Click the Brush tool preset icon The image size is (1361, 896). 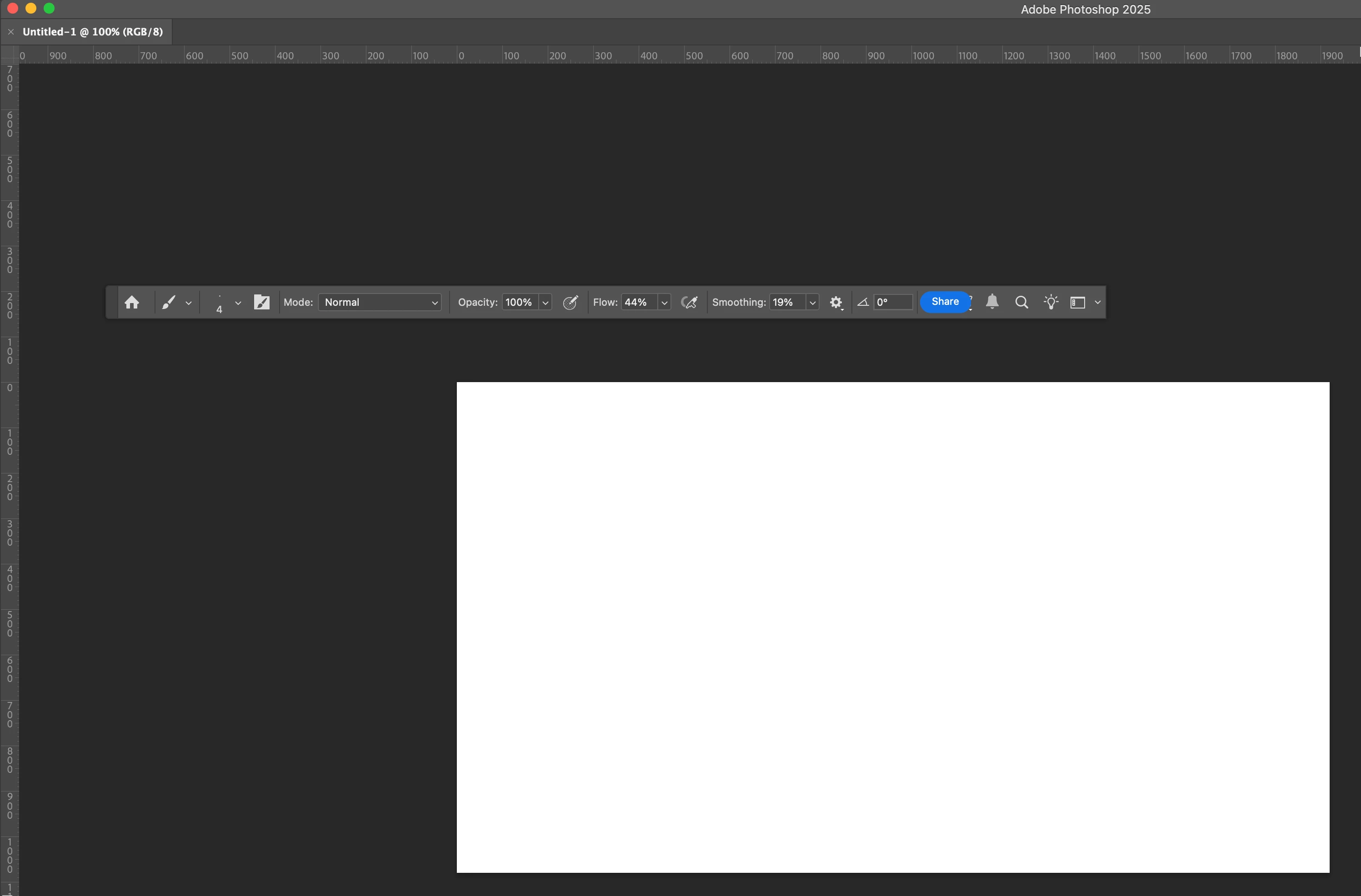point(169,302)
